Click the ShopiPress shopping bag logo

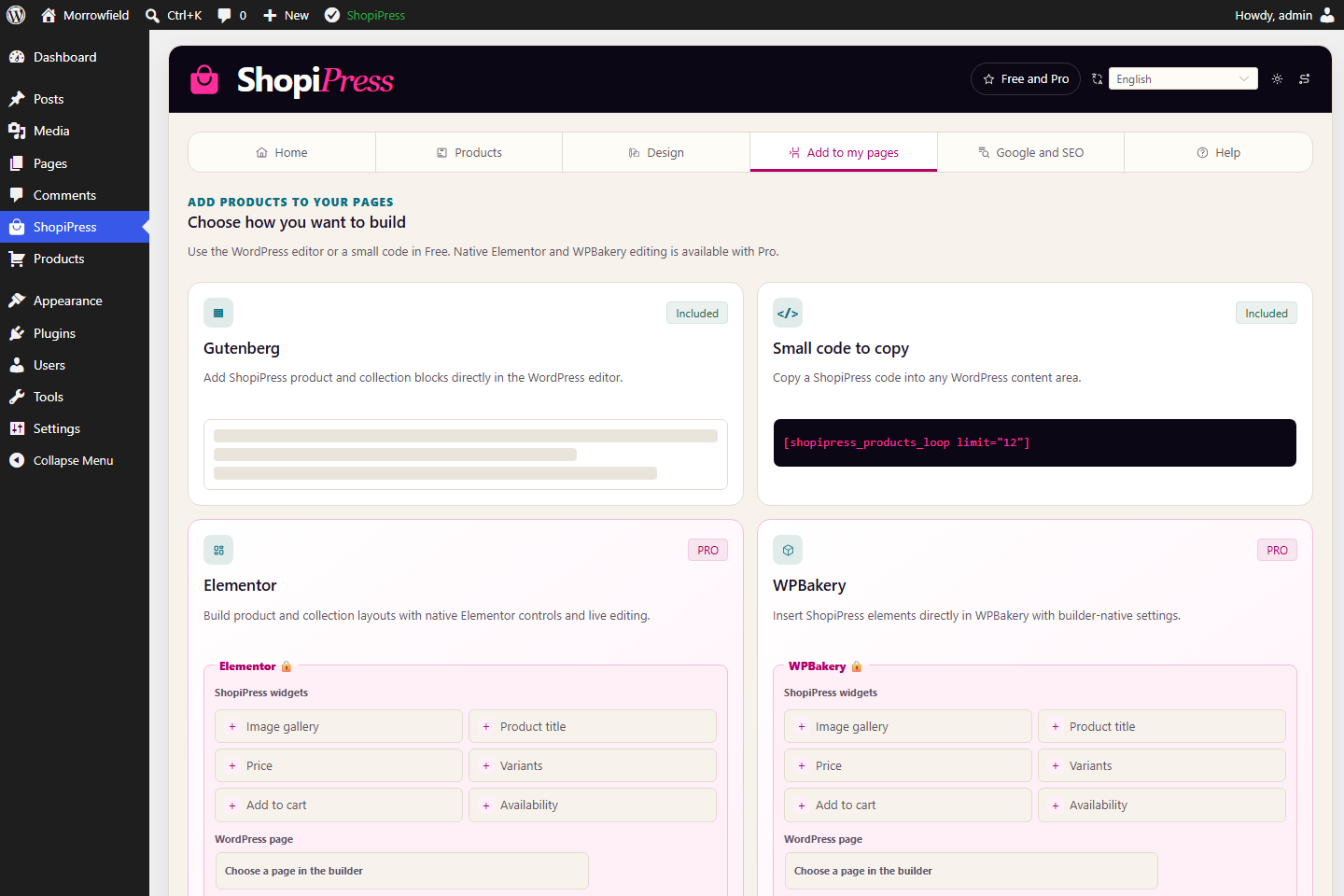pyautogui.click(x=204, y=79)
